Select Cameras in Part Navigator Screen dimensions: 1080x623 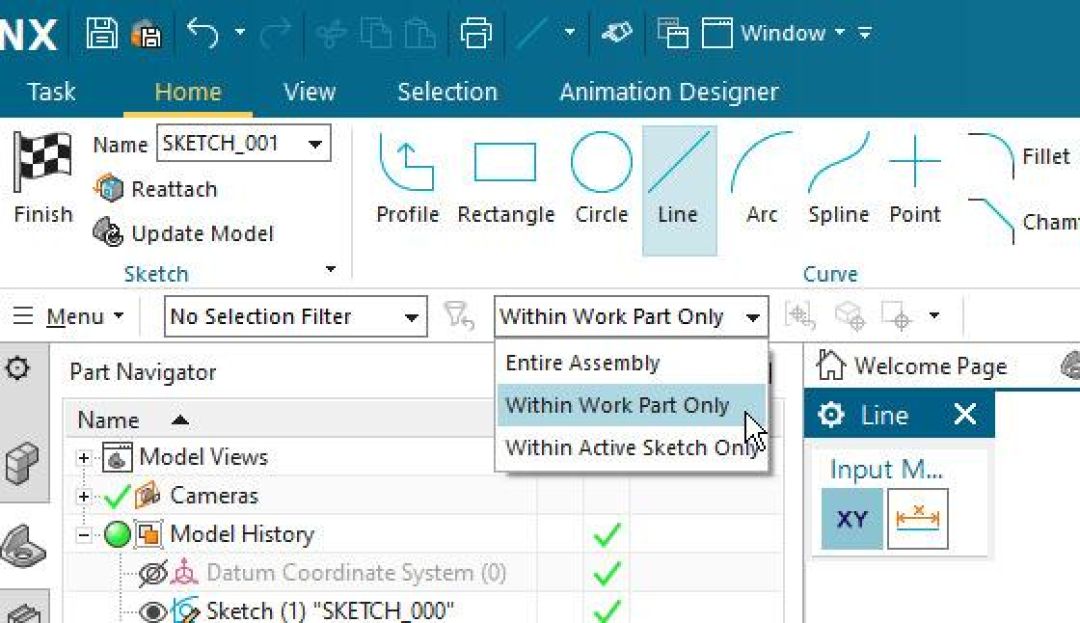click(x=214, y=496)
